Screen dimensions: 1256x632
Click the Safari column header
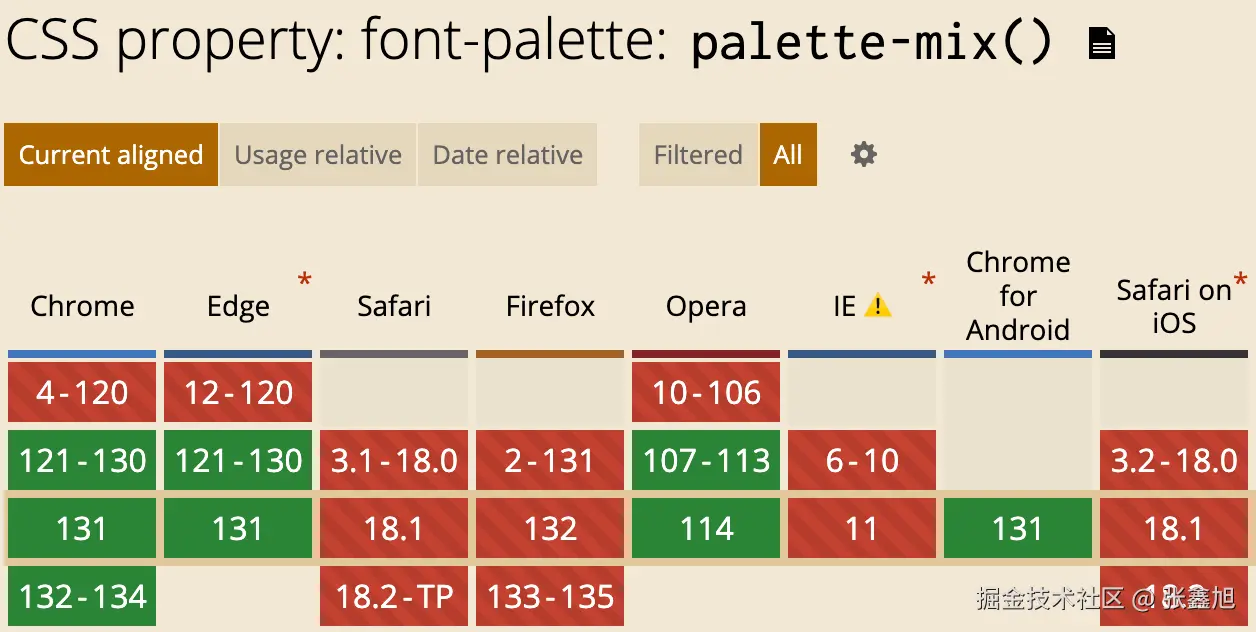(x=394, y=306)
